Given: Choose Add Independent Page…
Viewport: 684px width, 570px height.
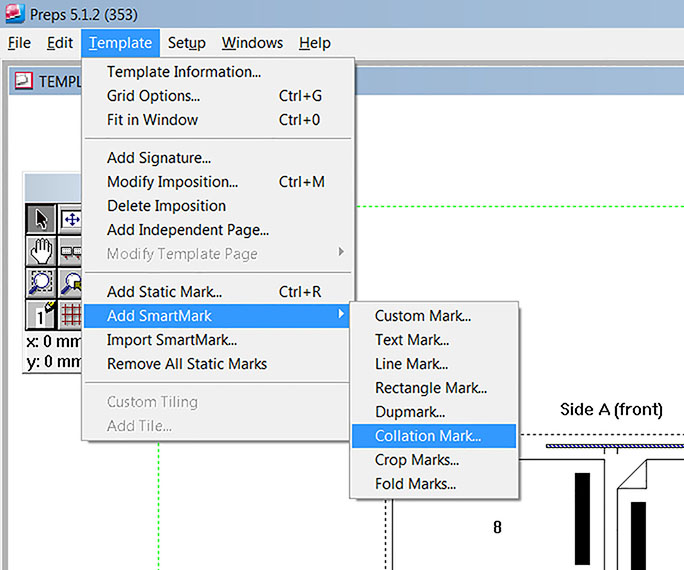Looking at the screenshot, I should click(217, 229).
